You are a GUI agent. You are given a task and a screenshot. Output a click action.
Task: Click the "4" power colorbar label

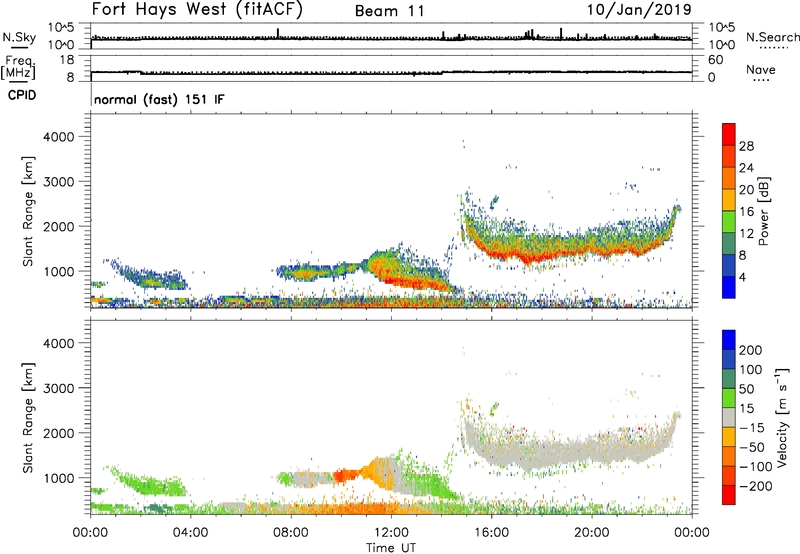742,277
